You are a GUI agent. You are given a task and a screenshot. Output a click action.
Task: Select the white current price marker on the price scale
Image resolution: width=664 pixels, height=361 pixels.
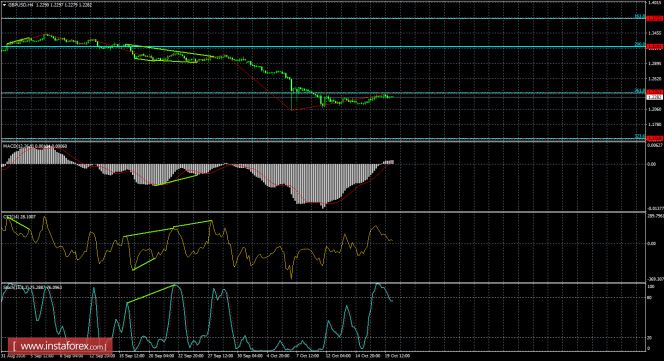655,97
